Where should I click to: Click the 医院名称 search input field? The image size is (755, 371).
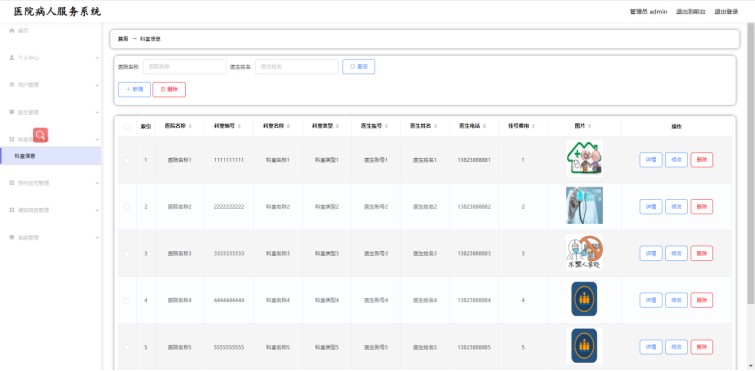[x=185, y=67]
